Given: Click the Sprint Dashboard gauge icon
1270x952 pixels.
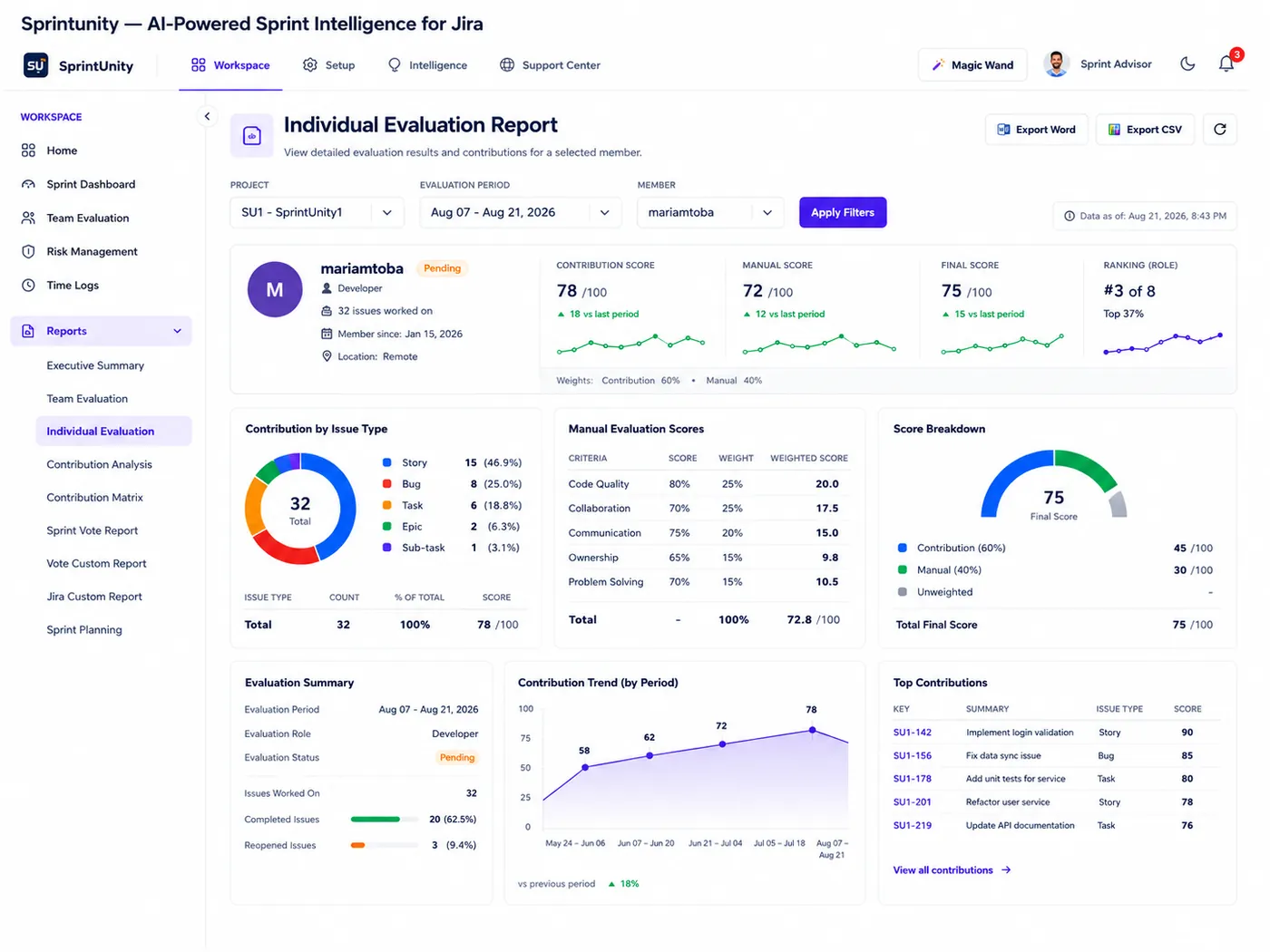Looking at the screenshot, I should coord(28,184).
